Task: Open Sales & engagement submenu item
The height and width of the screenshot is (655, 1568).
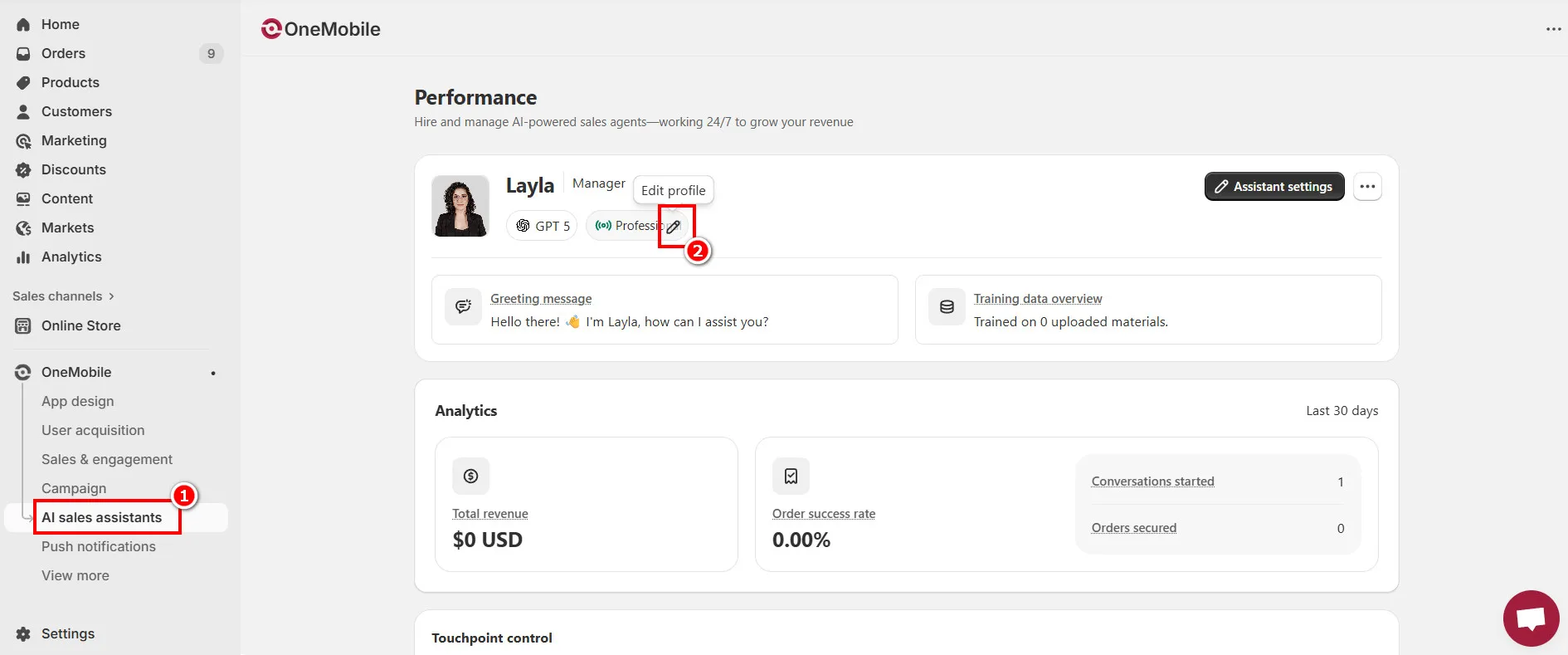Action: pos(107,459)
